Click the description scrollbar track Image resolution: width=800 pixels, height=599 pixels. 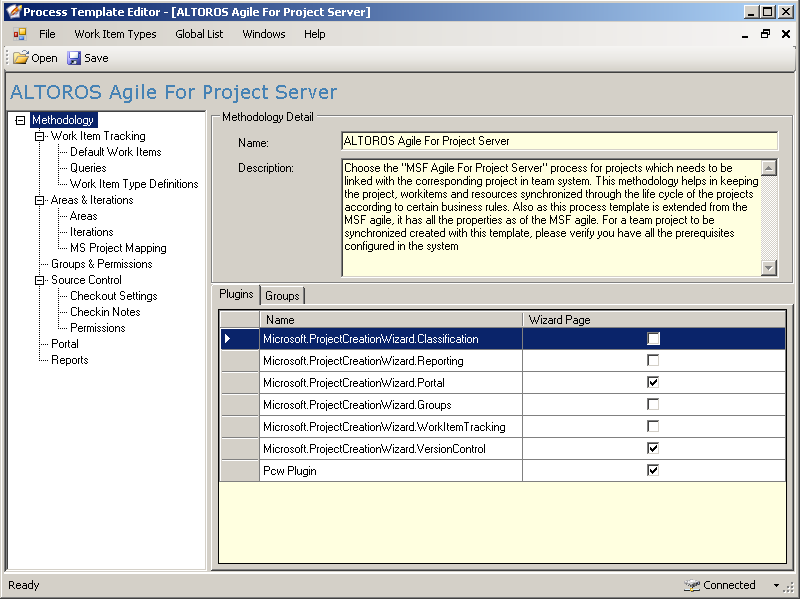click(768, 218)
